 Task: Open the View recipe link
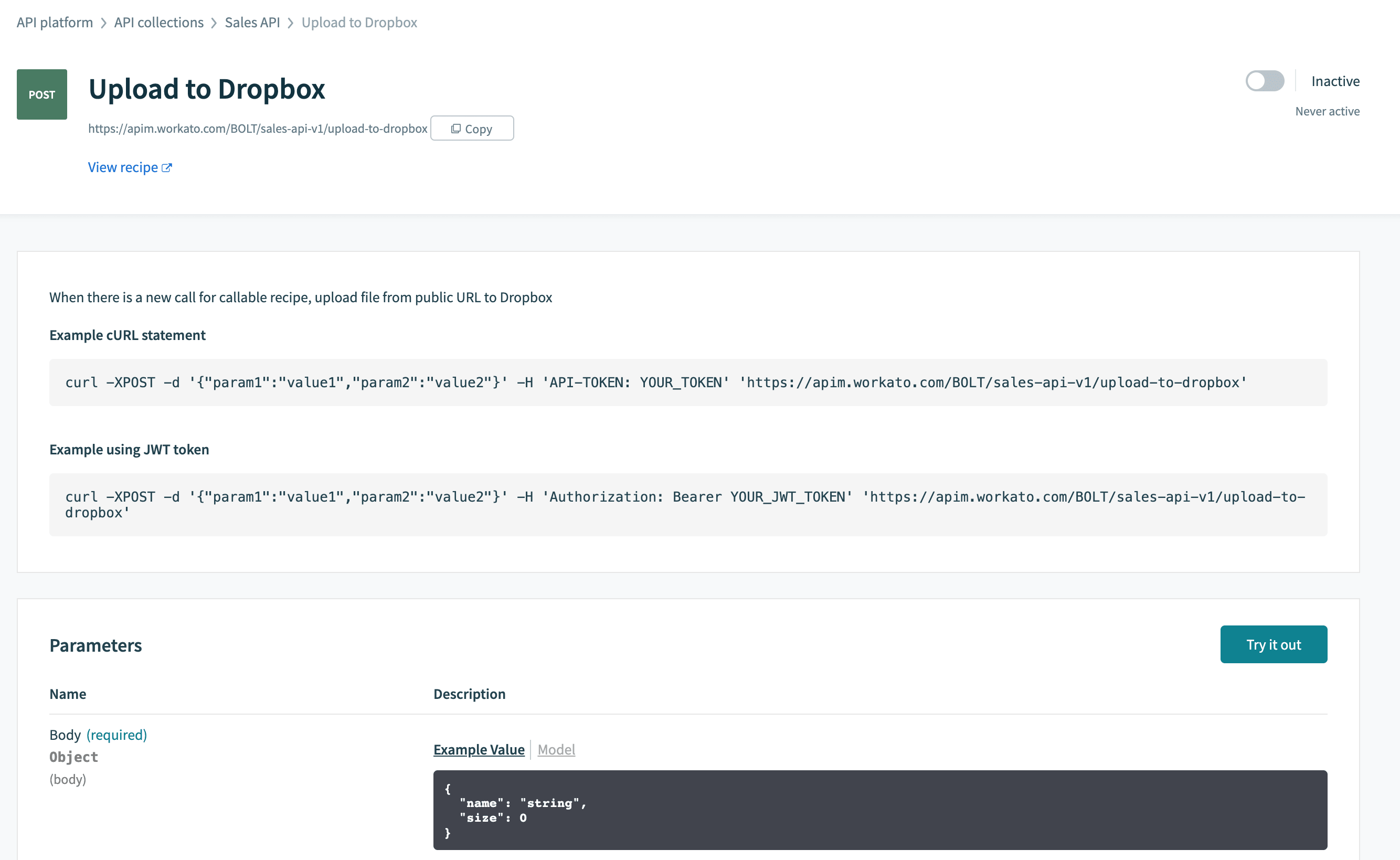pos(123,167)
